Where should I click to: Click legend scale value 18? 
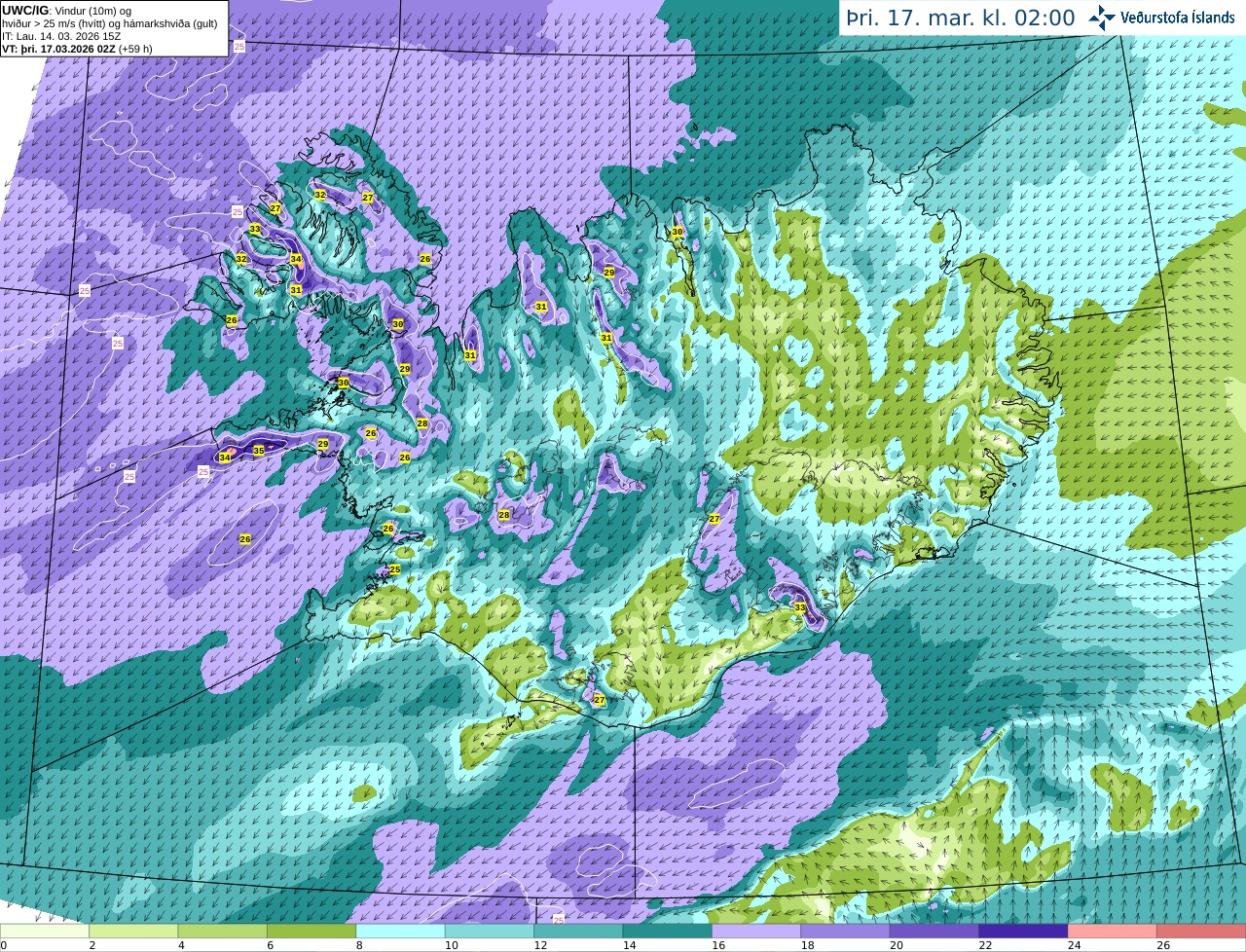click(x=807, y=945)
